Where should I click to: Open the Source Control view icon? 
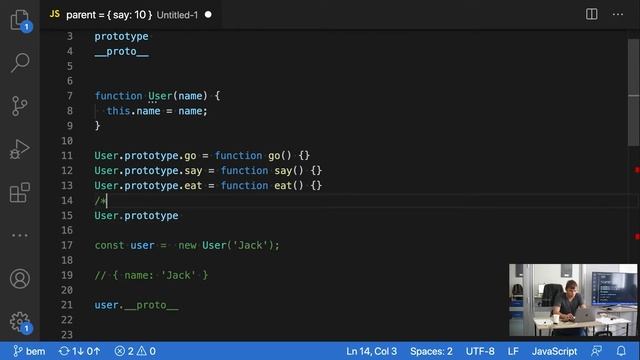pyautogui.click(x=20, y=106)
